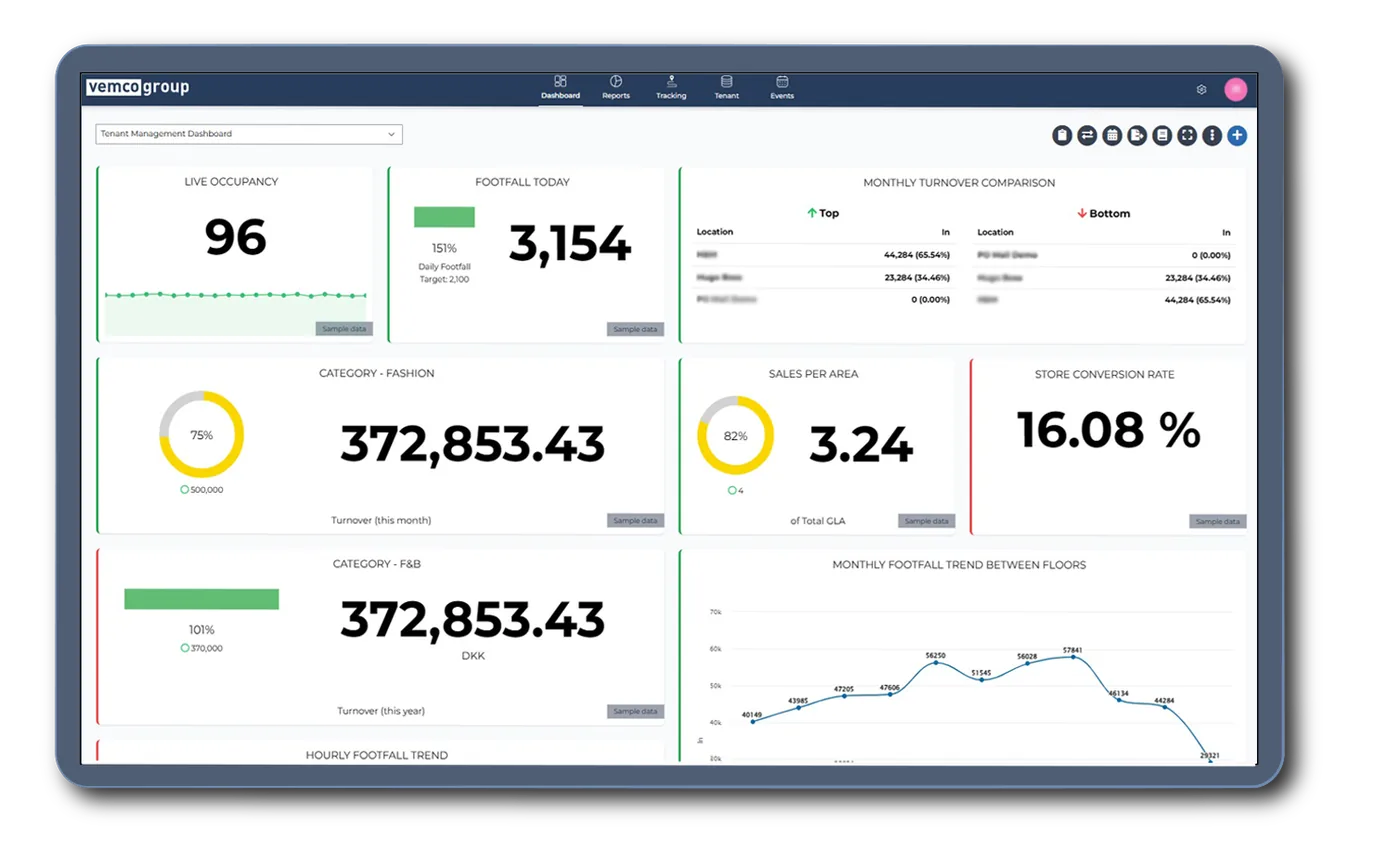Click the book icon in the toolbar

[x=1162, y=135]
